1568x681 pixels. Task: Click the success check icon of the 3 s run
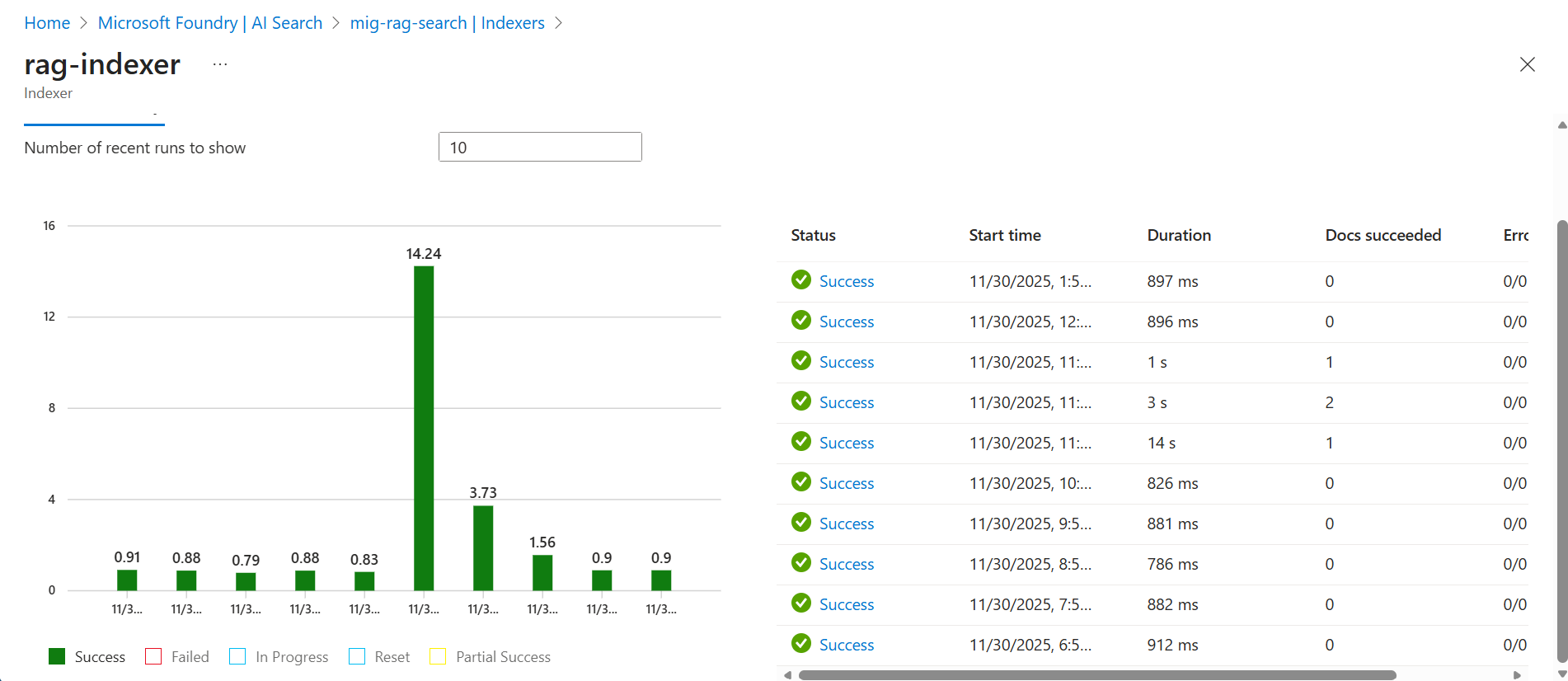pyautogui.click(x=800, y=402)
